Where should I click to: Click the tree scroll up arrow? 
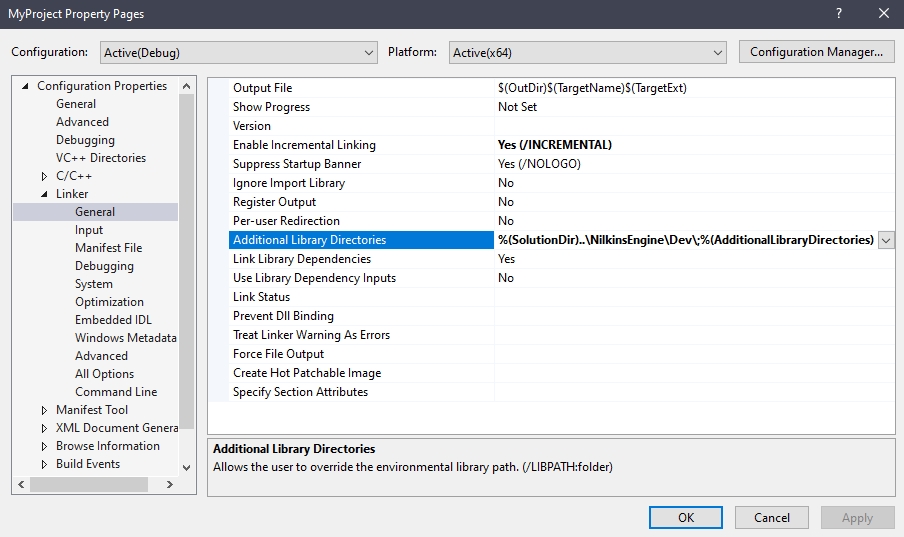point(186,86)
